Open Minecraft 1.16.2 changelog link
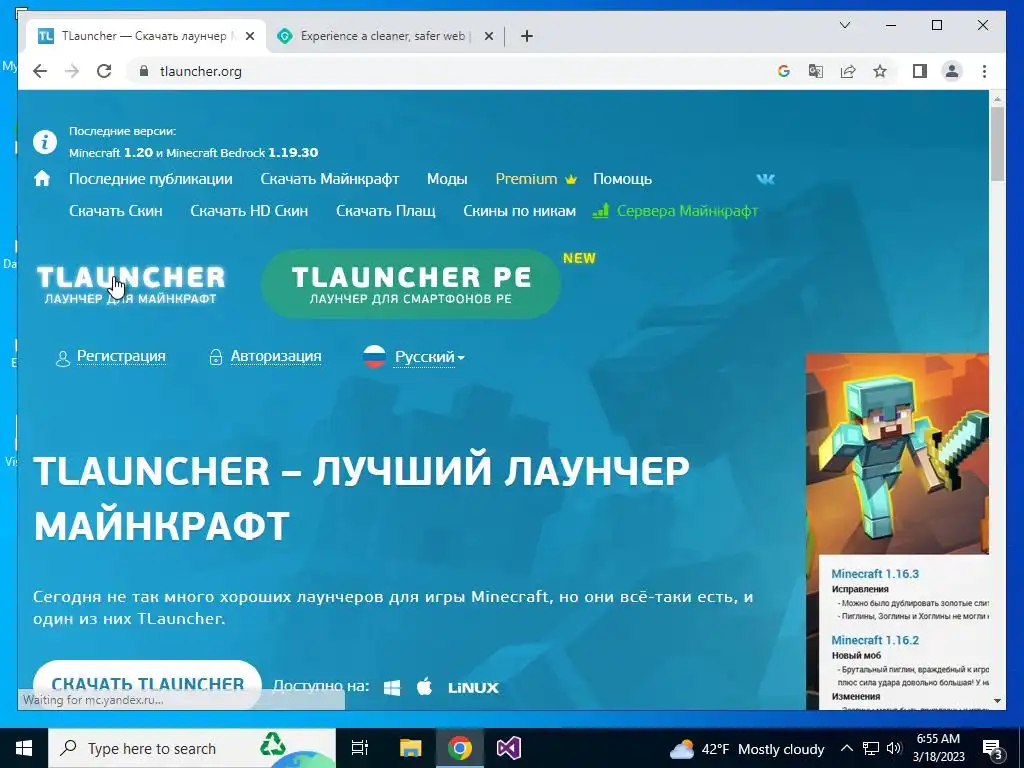Image resolution: width=1024 pixels, height=768 pixels. point(875,640)
